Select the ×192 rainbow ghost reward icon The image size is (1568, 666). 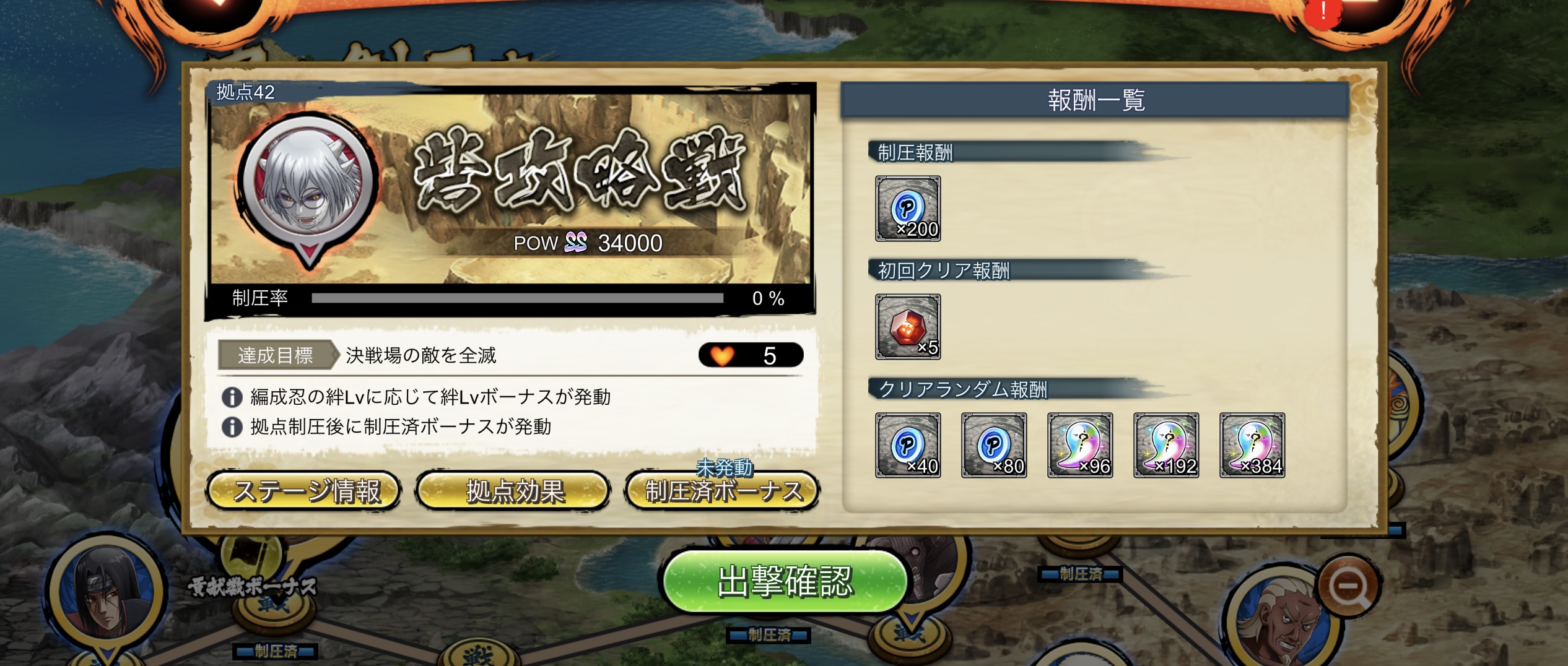point(1165,446)
